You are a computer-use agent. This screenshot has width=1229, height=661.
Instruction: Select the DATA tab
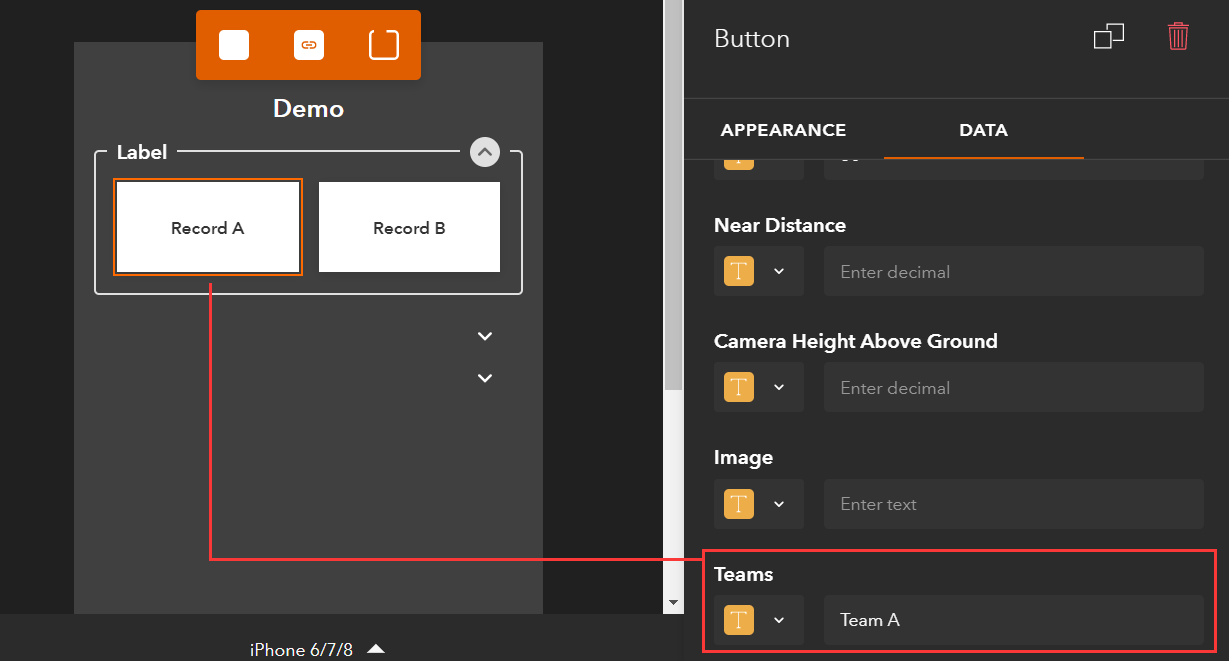click(x=983, y=130)
